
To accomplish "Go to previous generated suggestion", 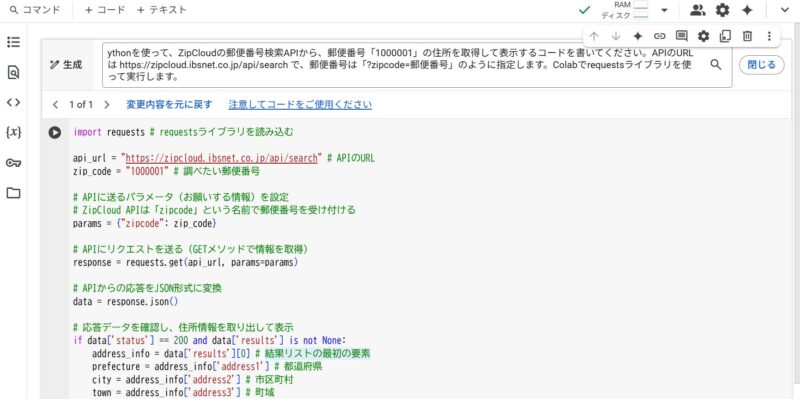I will click(55, 105).
